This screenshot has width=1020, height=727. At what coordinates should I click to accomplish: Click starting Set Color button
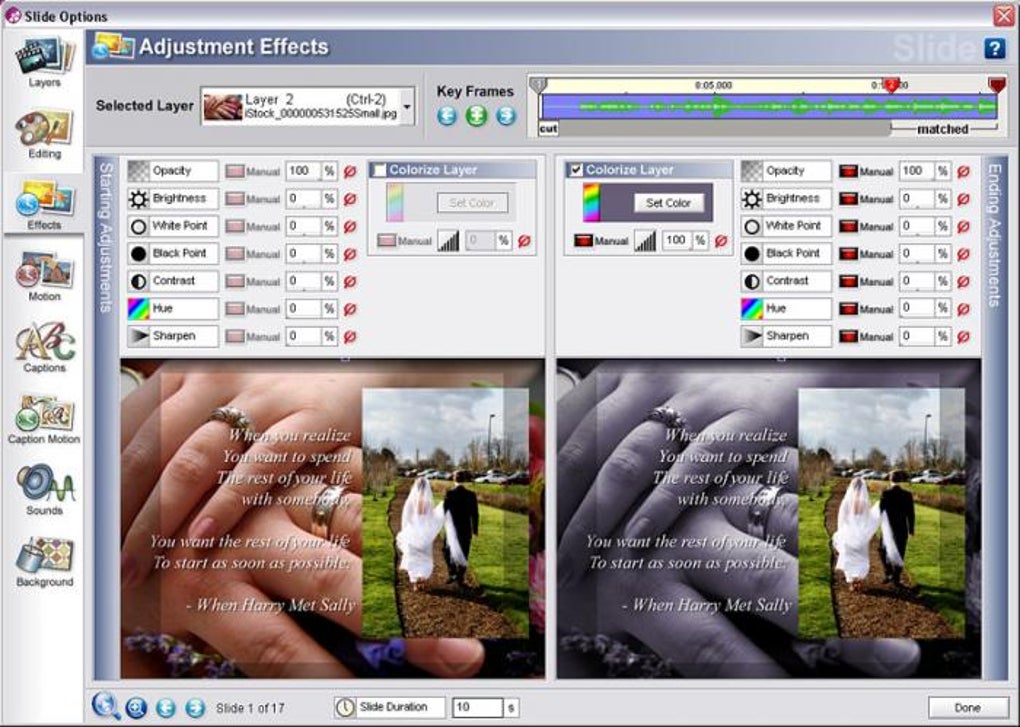point(472,203)
